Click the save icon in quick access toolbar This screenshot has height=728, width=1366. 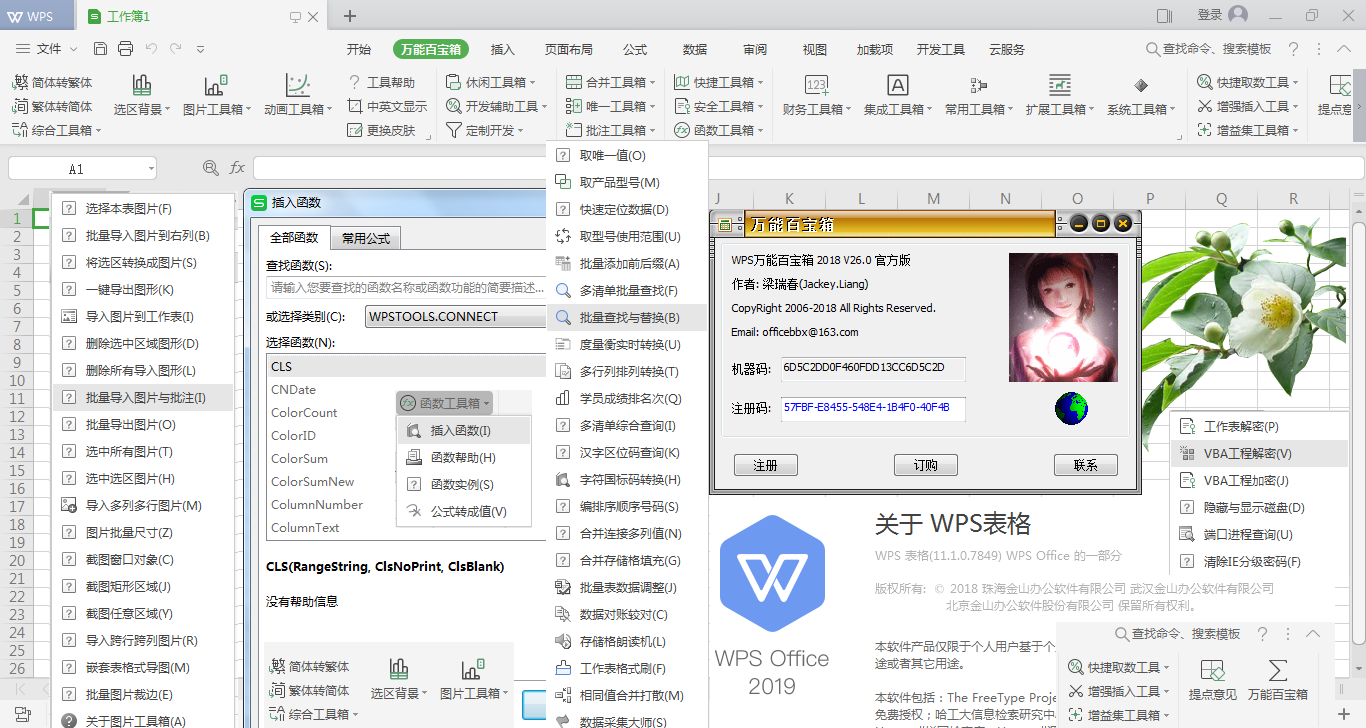[x=100, y=49]
